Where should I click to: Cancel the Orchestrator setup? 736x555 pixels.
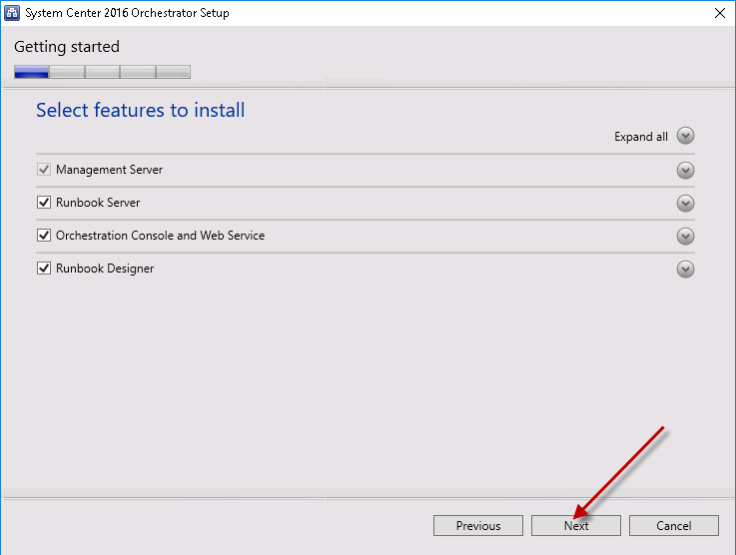pyautogui.click(x=674, y=526)
